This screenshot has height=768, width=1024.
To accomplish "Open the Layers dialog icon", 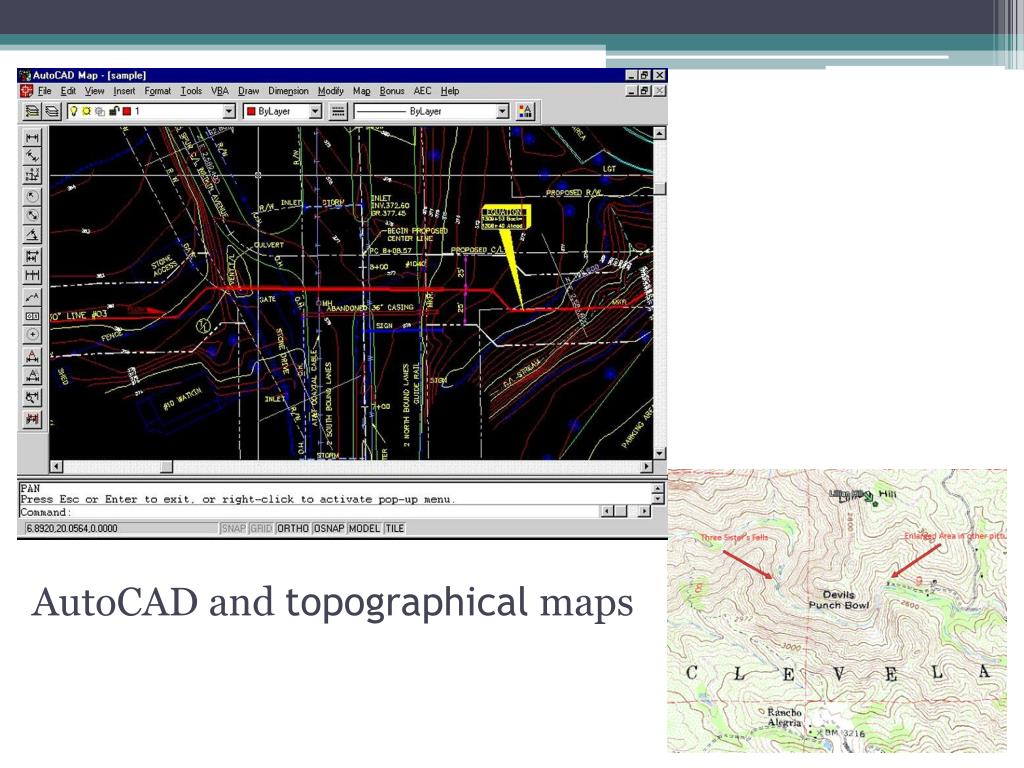I will (52, 112).
